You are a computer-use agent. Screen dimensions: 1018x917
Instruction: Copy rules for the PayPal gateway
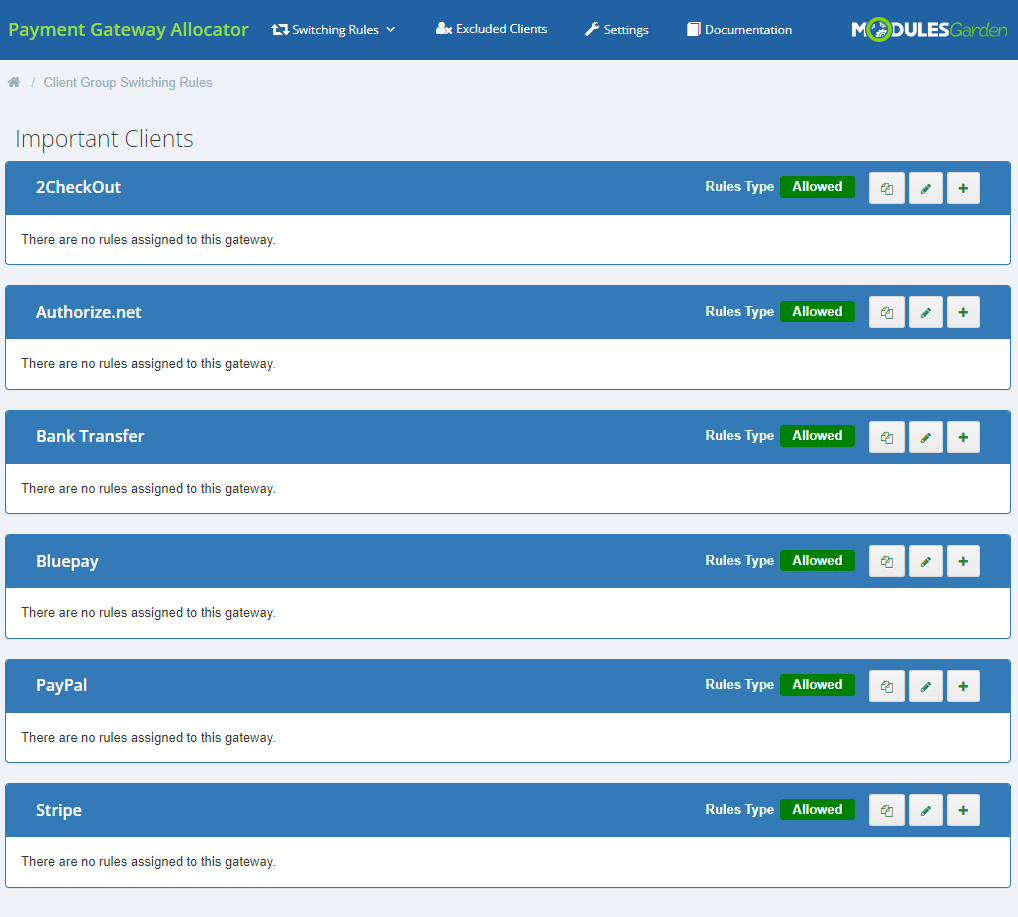coord(886,686)
